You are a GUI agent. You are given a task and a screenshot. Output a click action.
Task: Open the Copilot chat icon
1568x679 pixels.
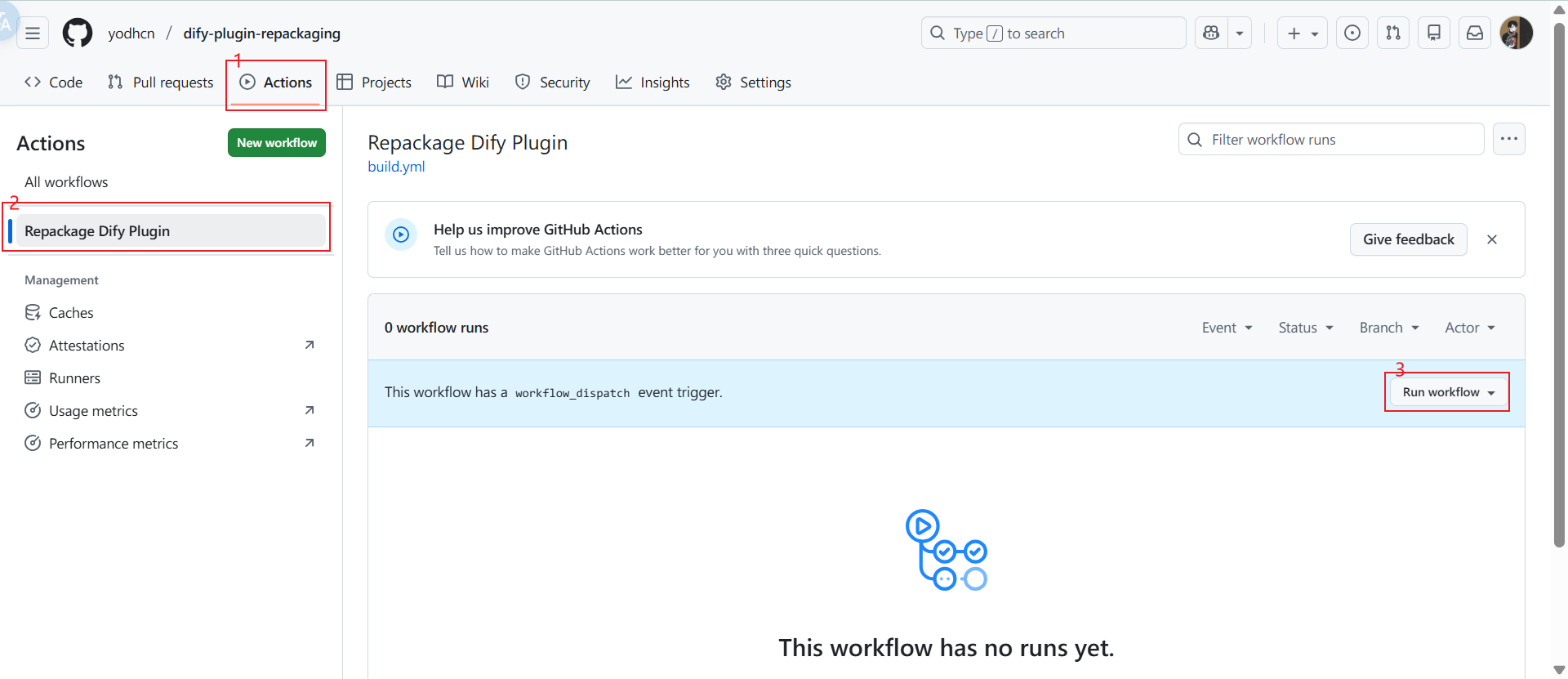click(x=1211, y=34)
